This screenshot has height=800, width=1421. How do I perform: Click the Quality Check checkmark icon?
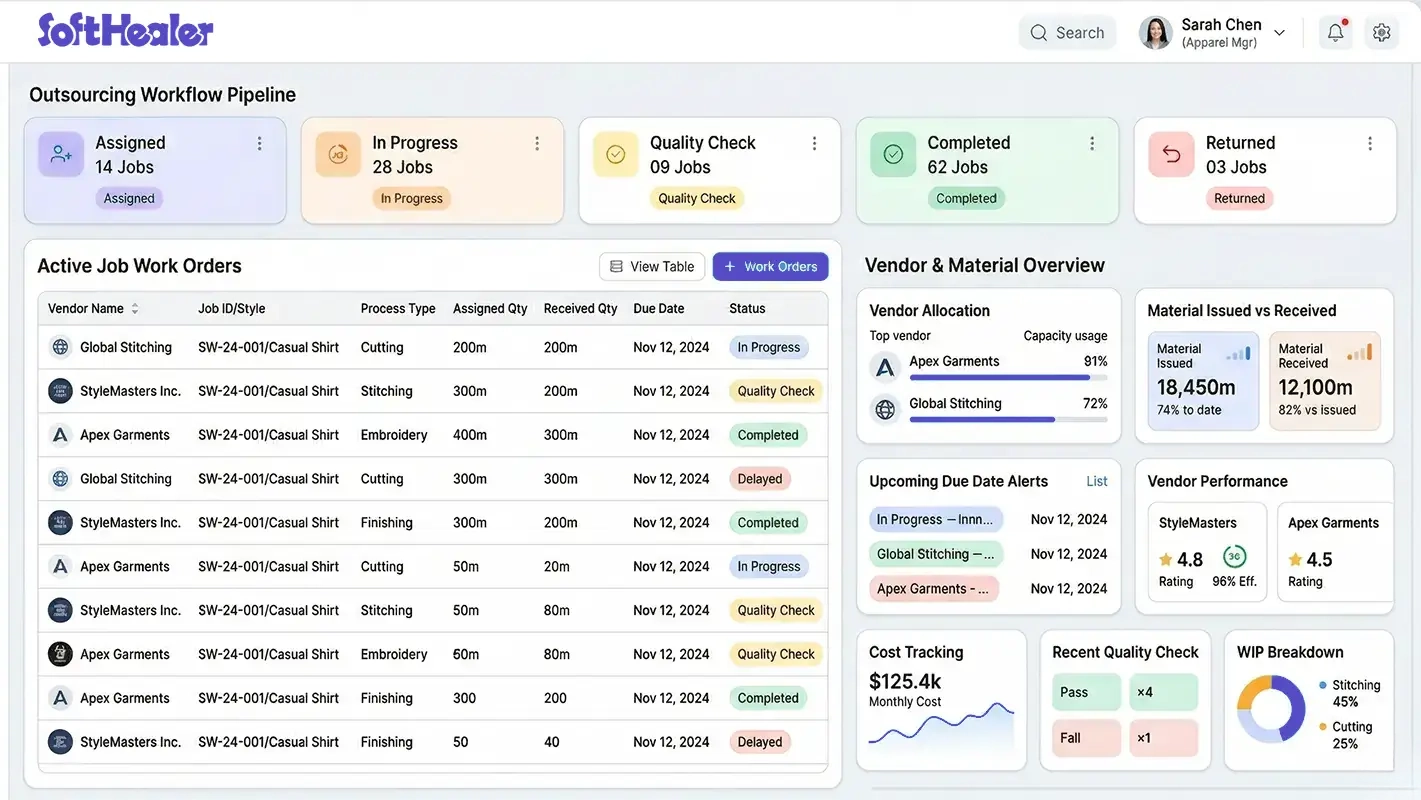[x=615, y=153]
